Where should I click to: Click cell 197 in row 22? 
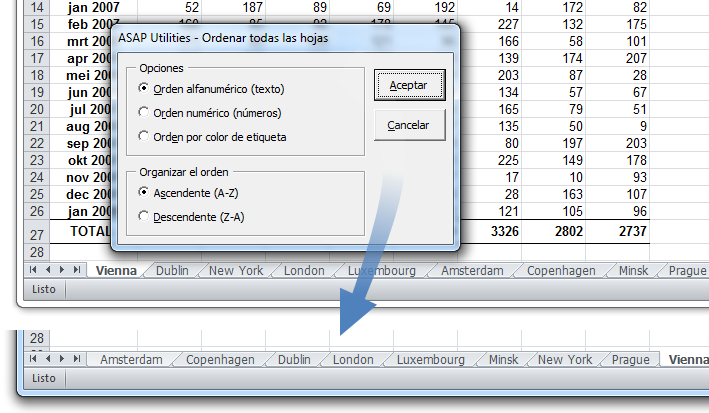tap(553, 143)
